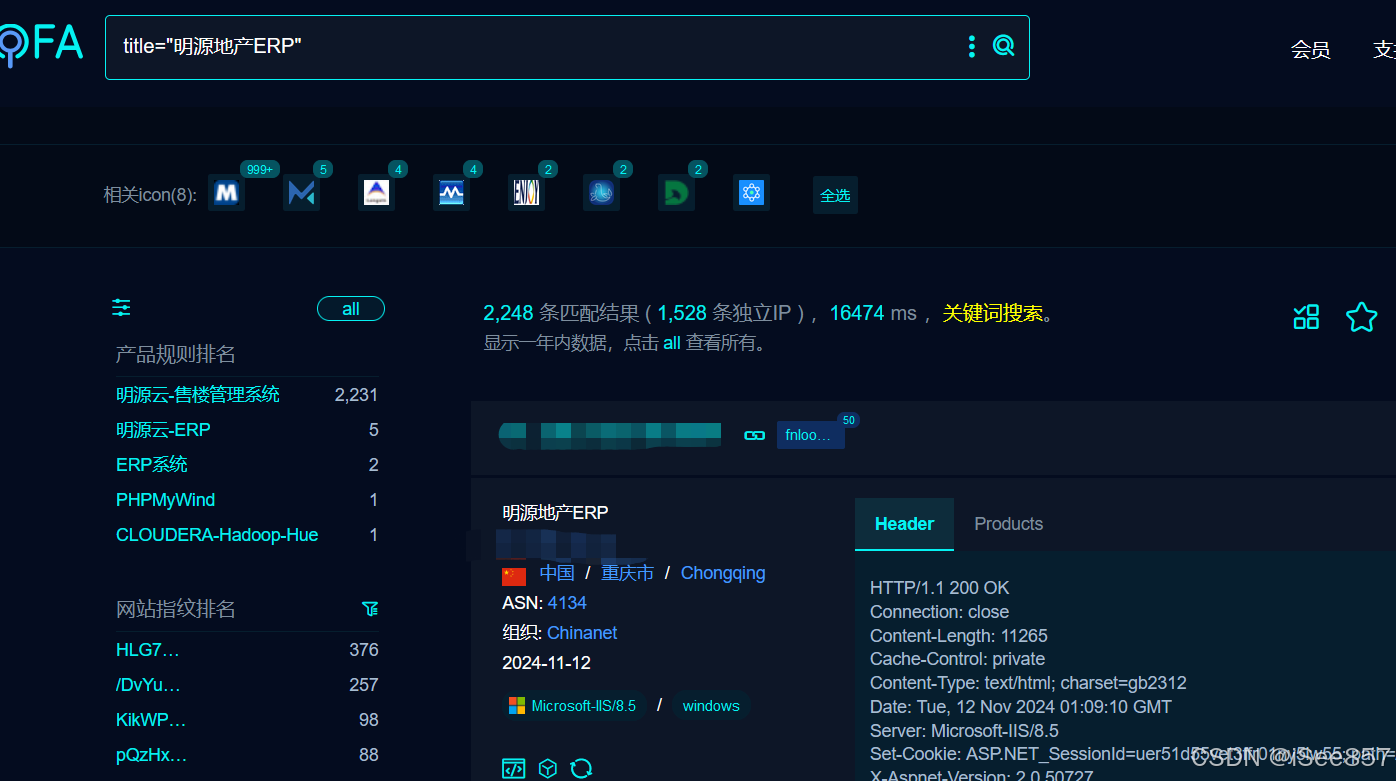Screen dimensions: 1396x781
Task: Click the 重庆市 region link
Action: pyautogui.click(x=627, y=573)
